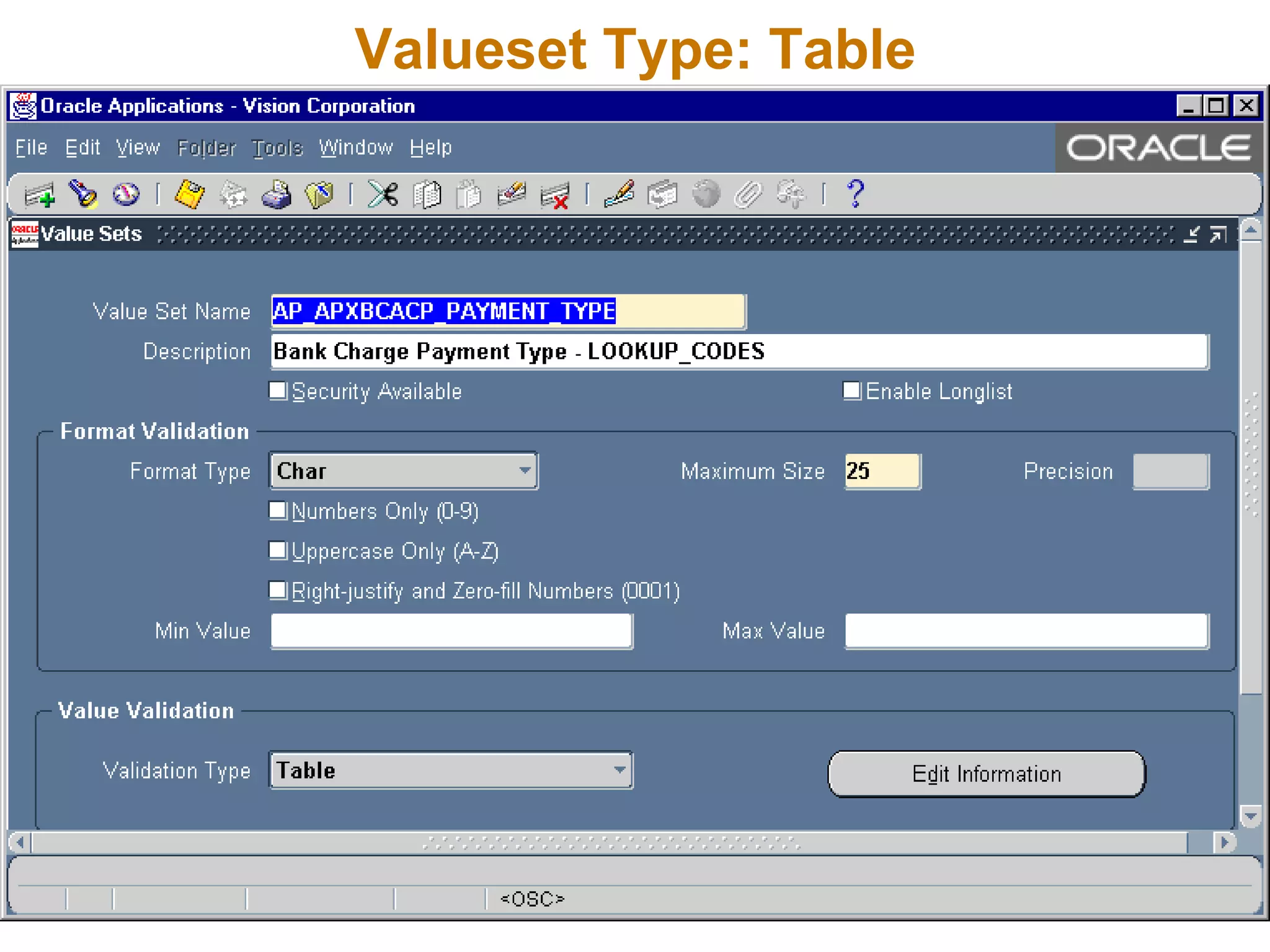Screen dimensions: 1270x952
Task: Open the Folder menu
Action: pyautogui.click(x=206, y=148)
